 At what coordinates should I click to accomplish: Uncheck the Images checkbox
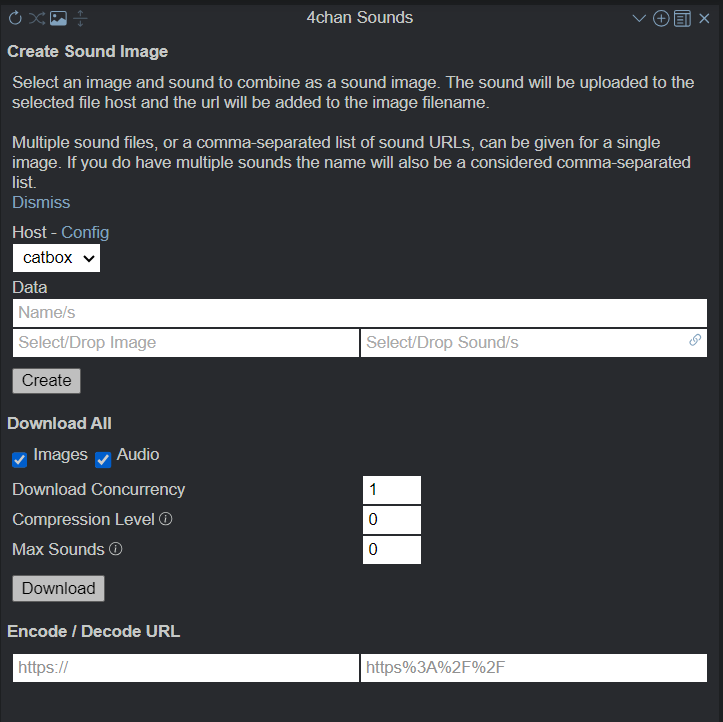19,460
